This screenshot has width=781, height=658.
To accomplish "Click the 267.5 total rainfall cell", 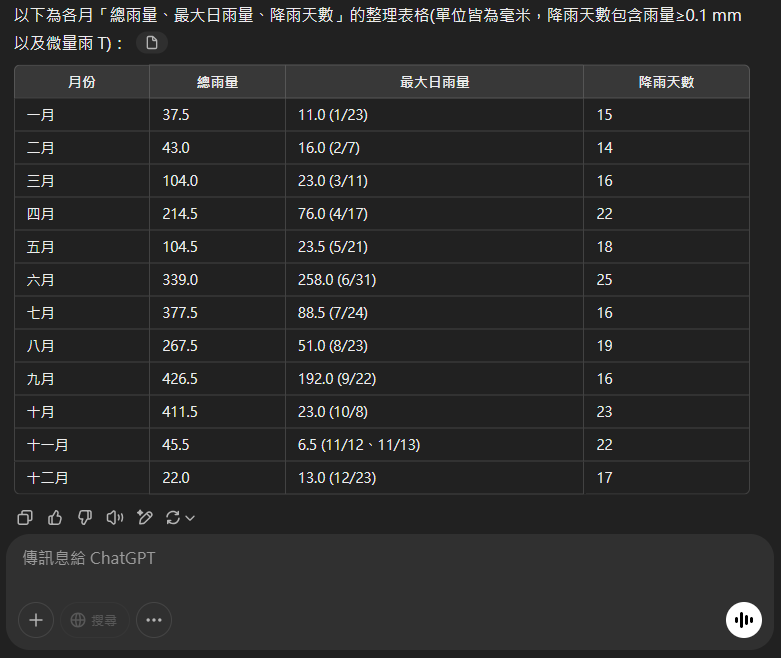I will 218,346.
